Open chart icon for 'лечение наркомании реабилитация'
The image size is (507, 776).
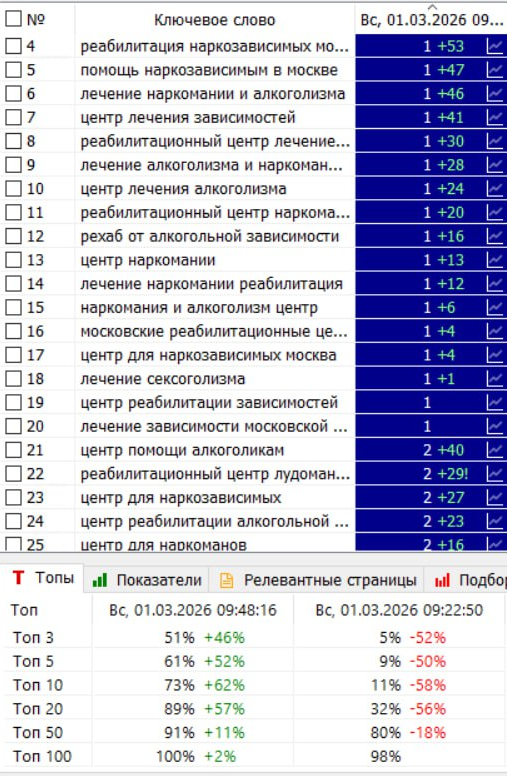(495, 284)
